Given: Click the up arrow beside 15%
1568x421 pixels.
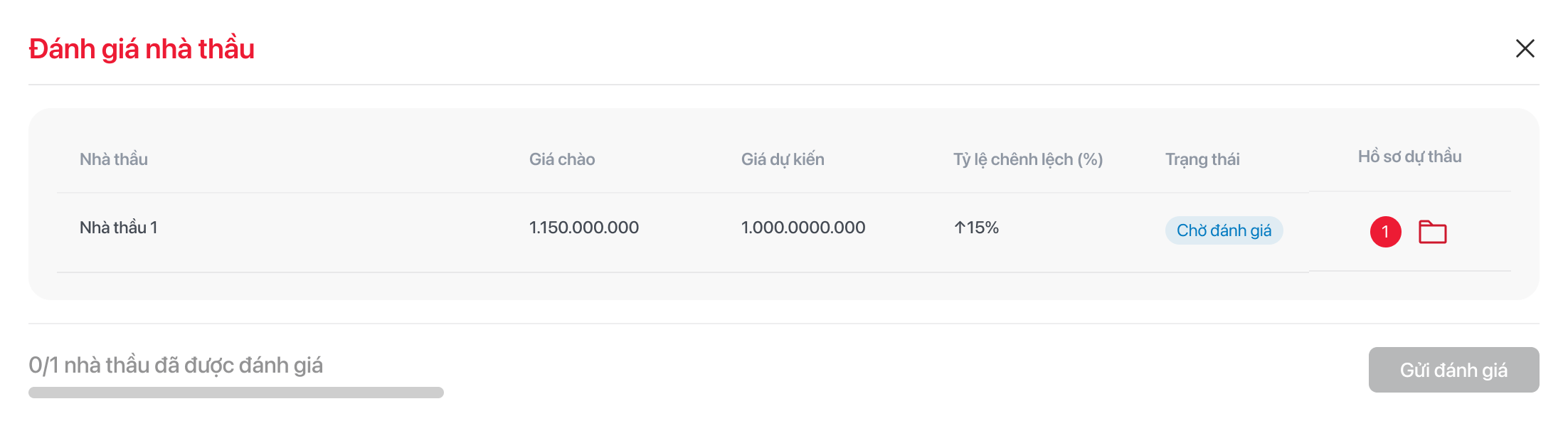Looking at the screenshot, I should [960, 228].
